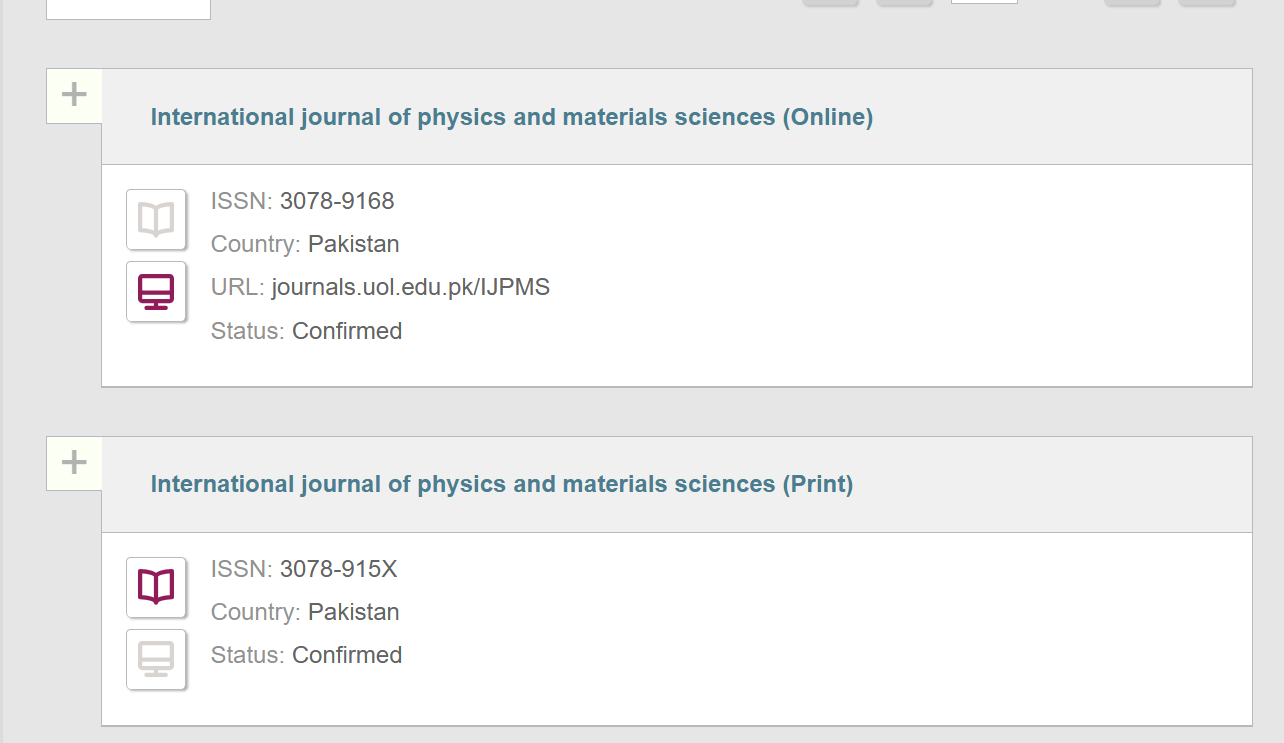Open the International journal of physics (Print) title
This screenshot has height=743, width=1284.
tap(501, 484)
